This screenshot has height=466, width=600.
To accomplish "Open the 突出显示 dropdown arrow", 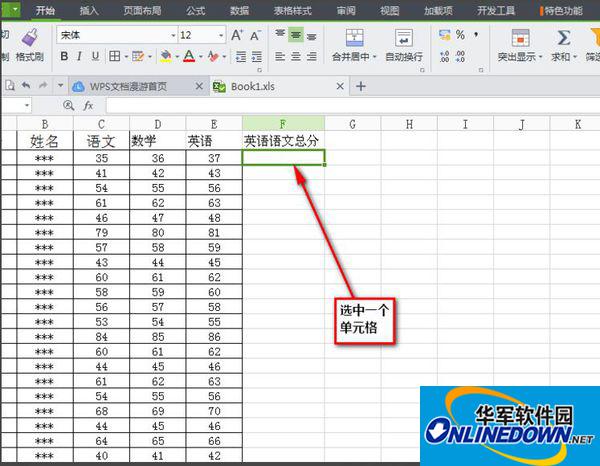I will 540,57.
